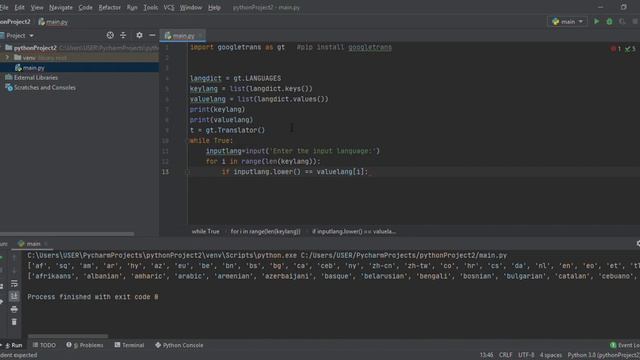Open the View menu
This screenshot has height=360, width=640.
pyautogui.click(x=37, y=7)
